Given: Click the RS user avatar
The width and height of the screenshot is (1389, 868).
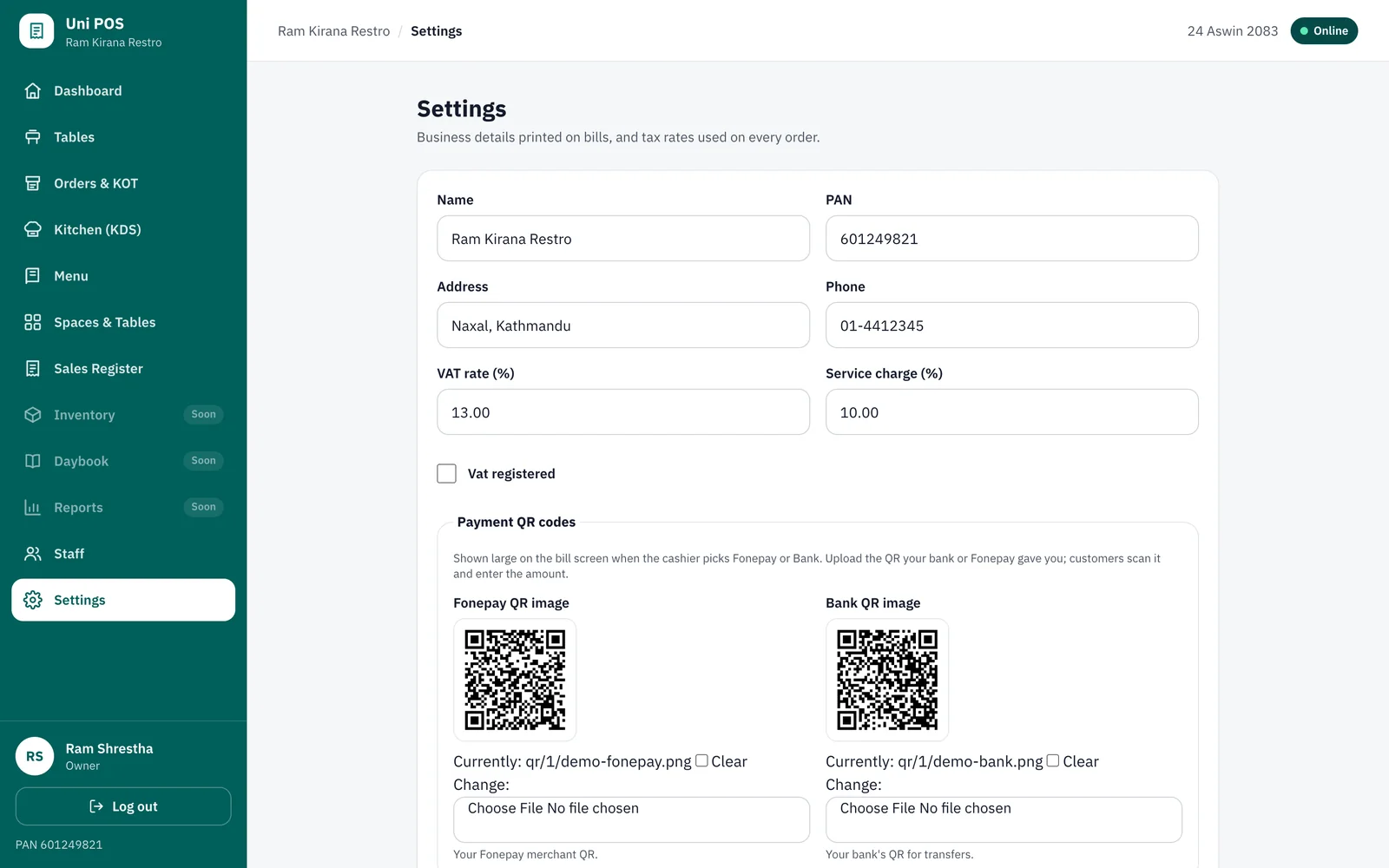Looking at the screenshot, I should (35, 756).
